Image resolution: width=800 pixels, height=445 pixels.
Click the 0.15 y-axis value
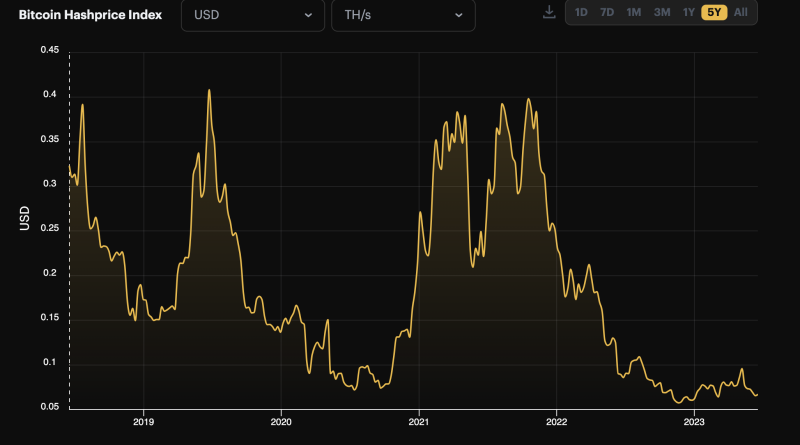coord(49,317)
